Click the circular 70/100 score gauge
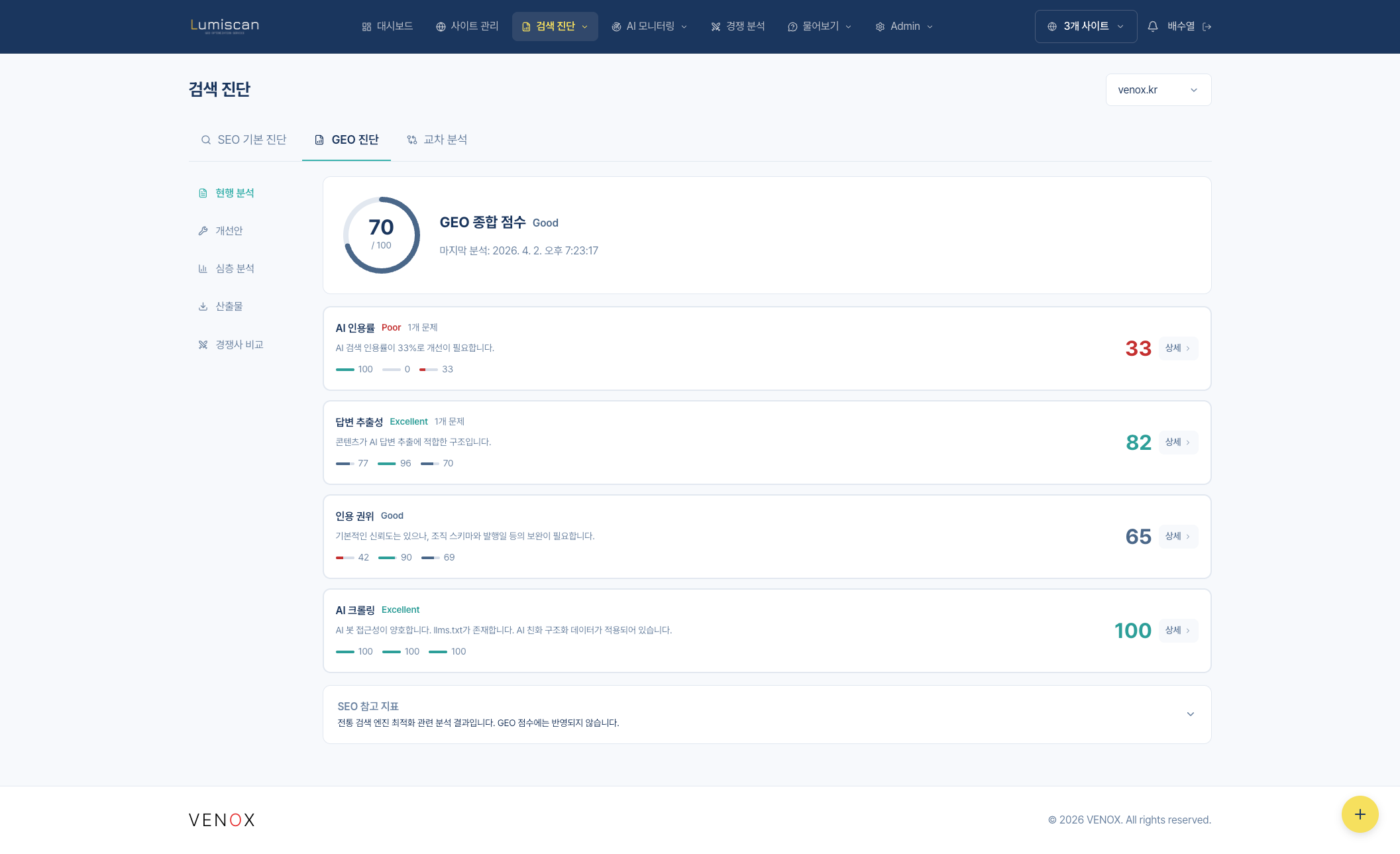Screen dimensions: 1400x854 click(381, 235)
